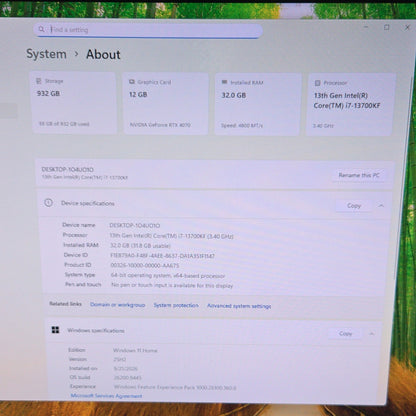Open Advanced system settings link
Image resolution: width=416 pixels, height=416 pixels.
[239, 306]
